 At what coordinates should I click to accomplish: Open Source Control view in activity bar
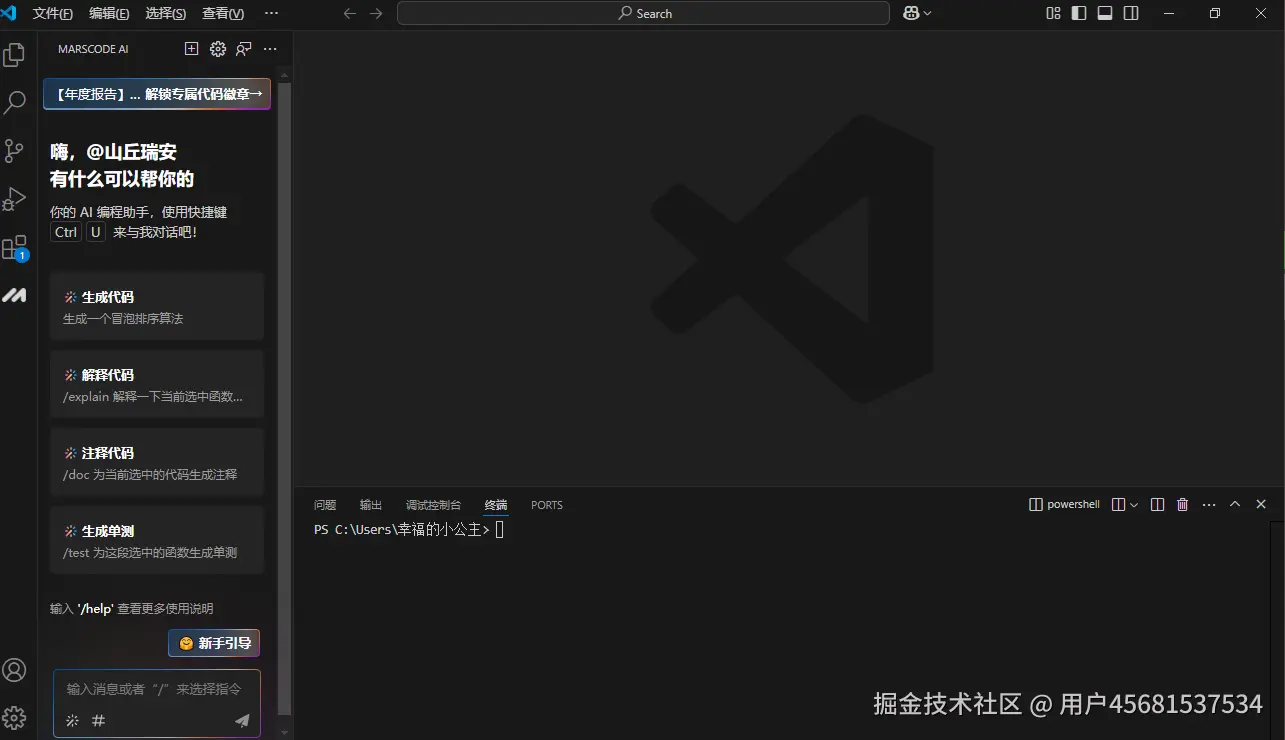pyautogui.click(x=14, y=151)
